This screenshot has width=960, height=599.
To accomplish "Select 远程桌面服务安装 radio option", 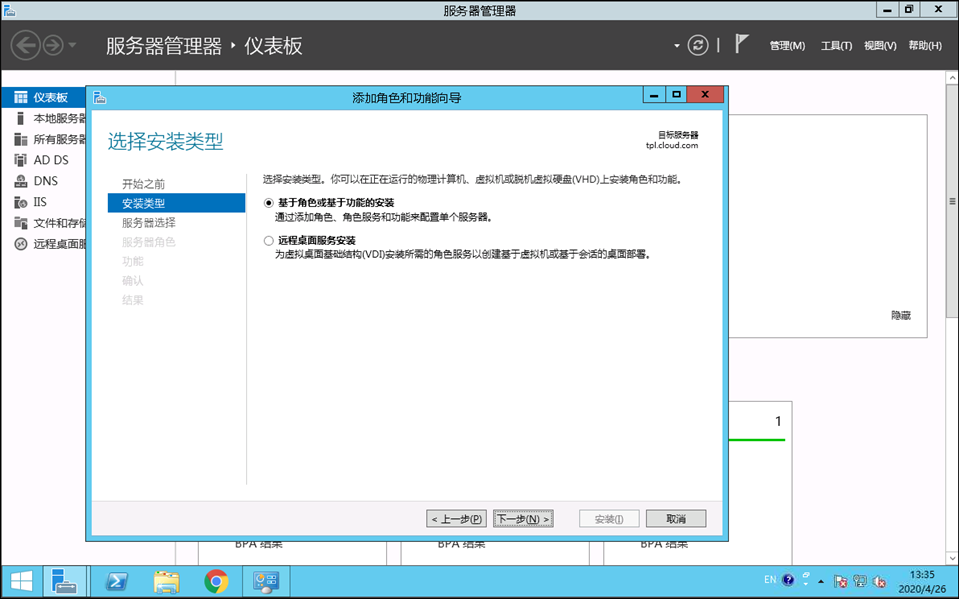I will [x=268, y=241].
